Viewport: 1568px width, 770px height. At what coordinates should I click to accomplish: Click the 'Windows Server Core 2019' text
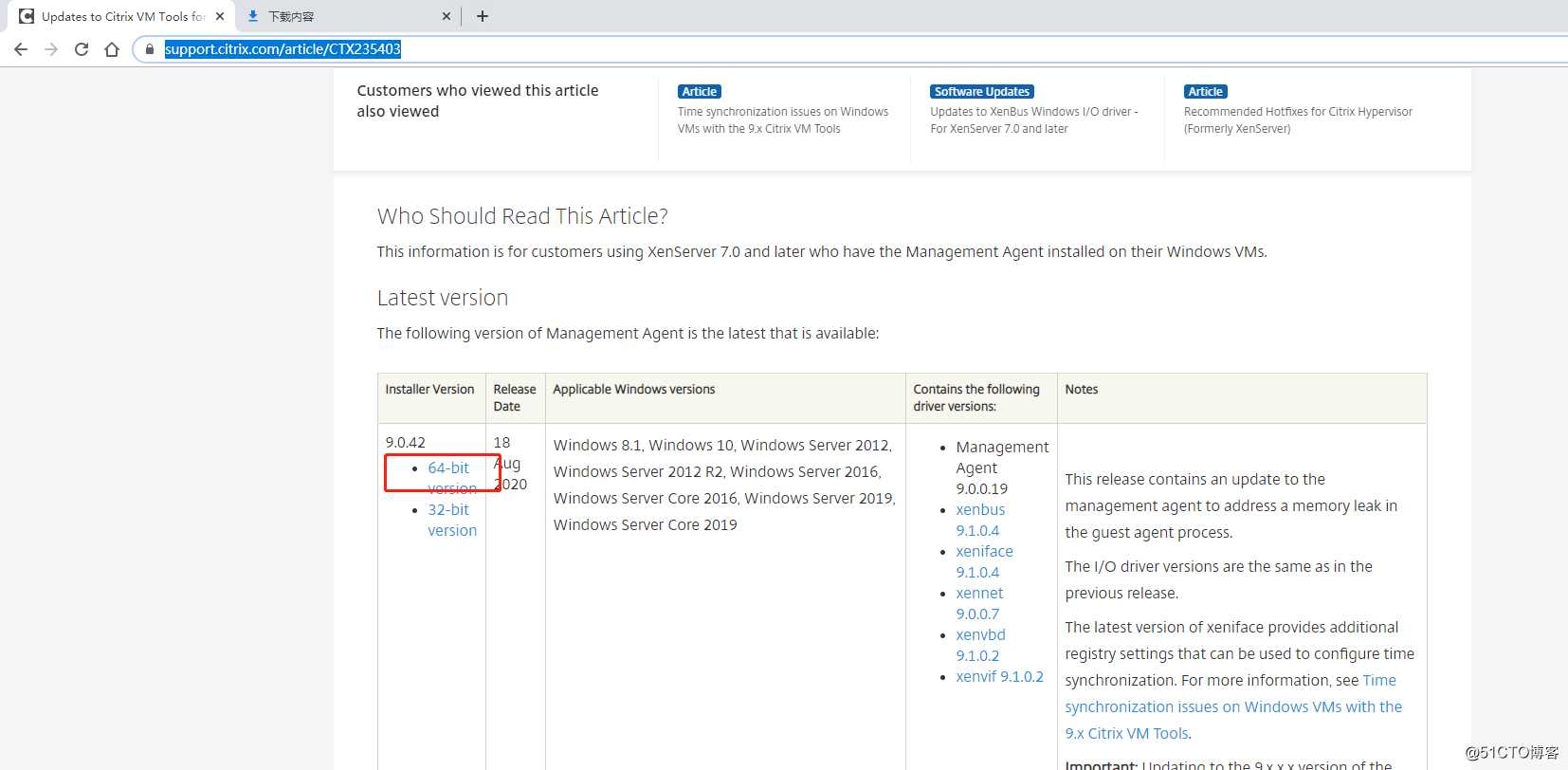[646, 524]
